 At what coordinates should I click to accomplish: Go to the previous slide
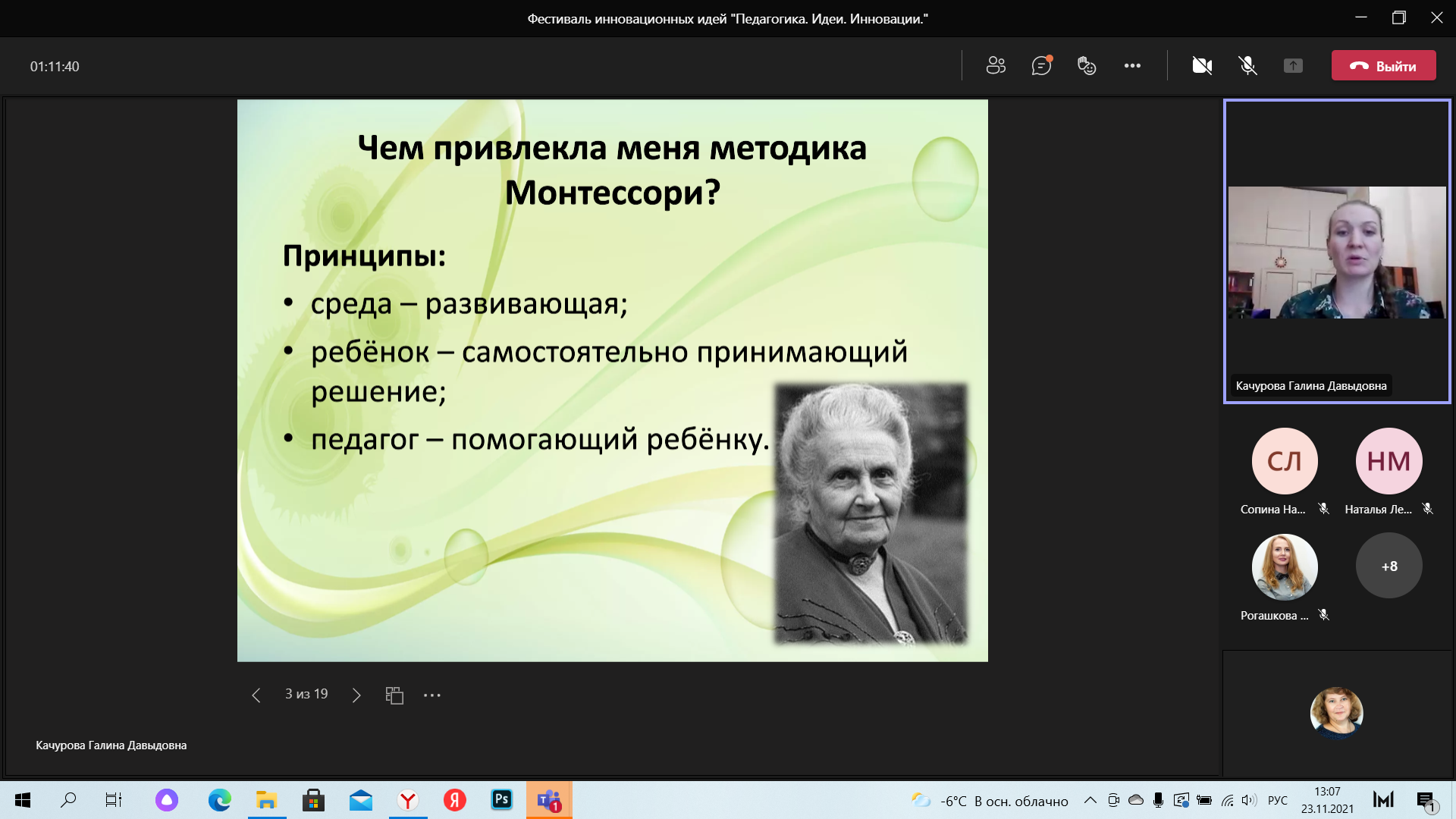click(256, 695)
